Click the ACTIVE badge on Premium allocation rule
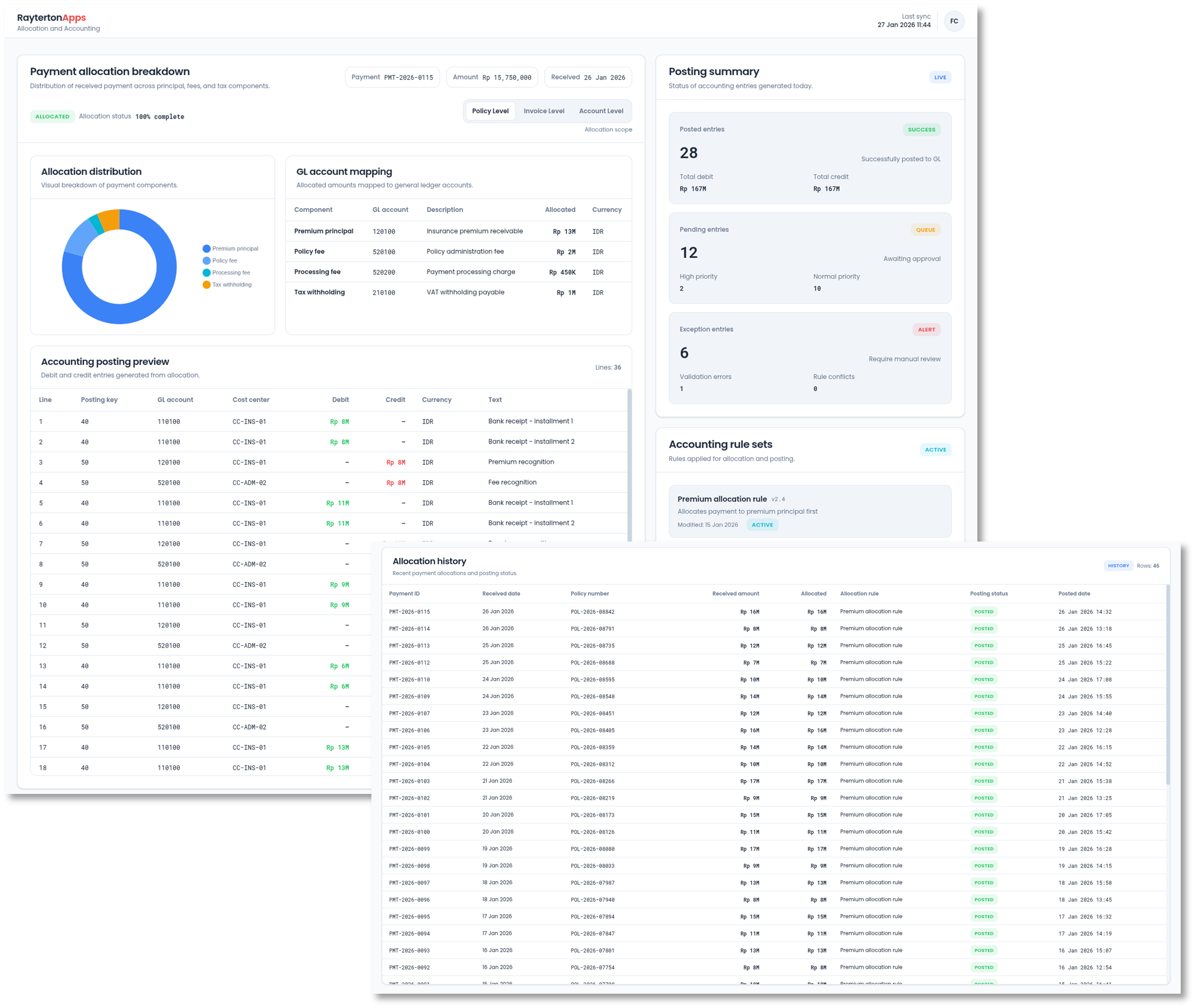Image resolution: width=1195 pixels, height=1008 pixels. pyautogui.click(x=762, y=525)
